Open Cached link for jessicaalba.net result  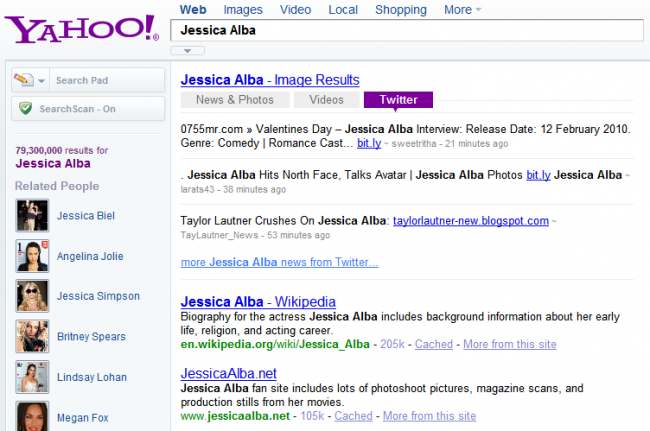click(x=353, y=416)
